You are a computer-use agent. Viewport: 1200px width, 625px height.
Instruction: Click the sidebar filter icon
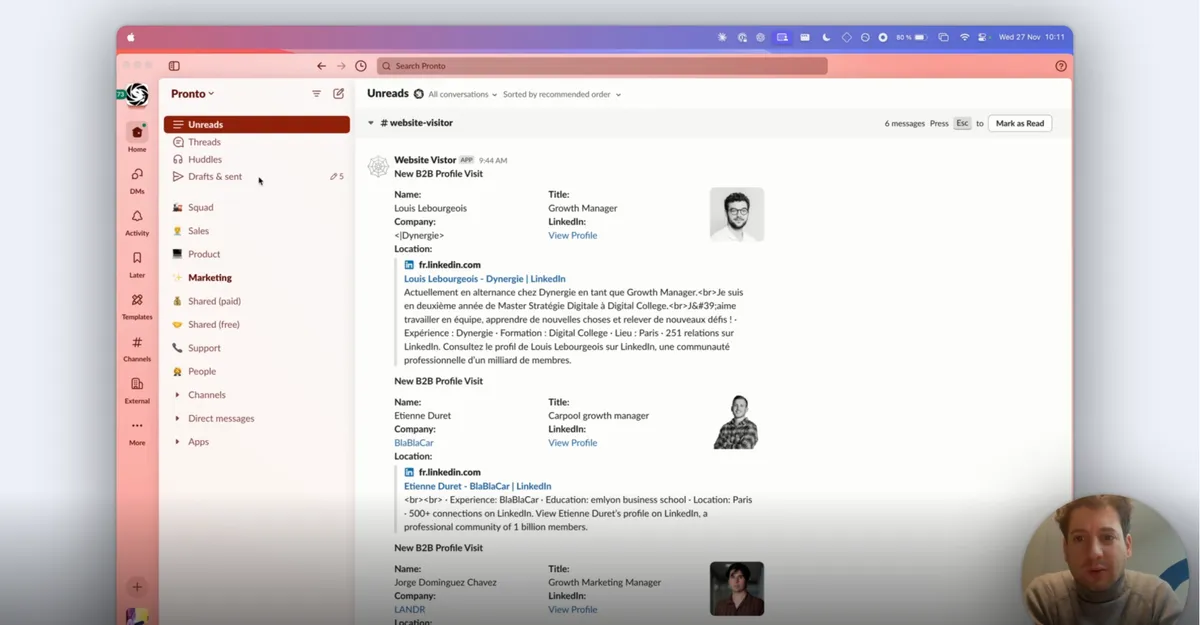click(317, 93)
